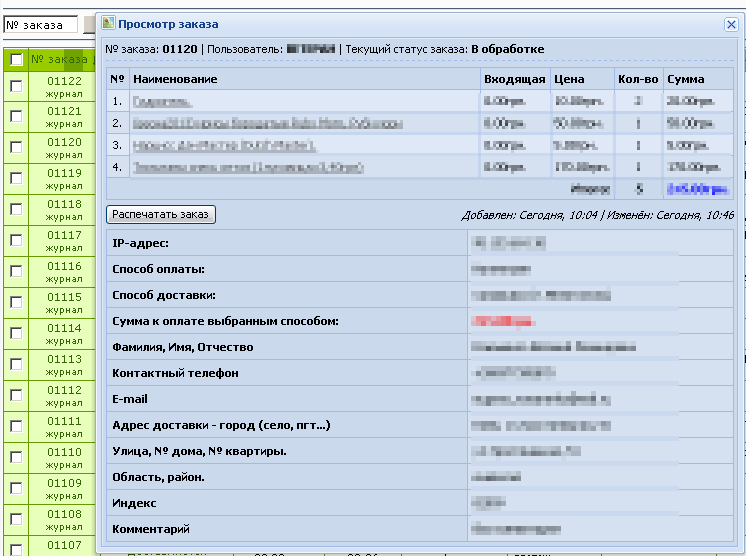Image resolution: width=746 pixels, height=556 pixels.
Task: Click the Наименование column header
Action: click(175, 79)
